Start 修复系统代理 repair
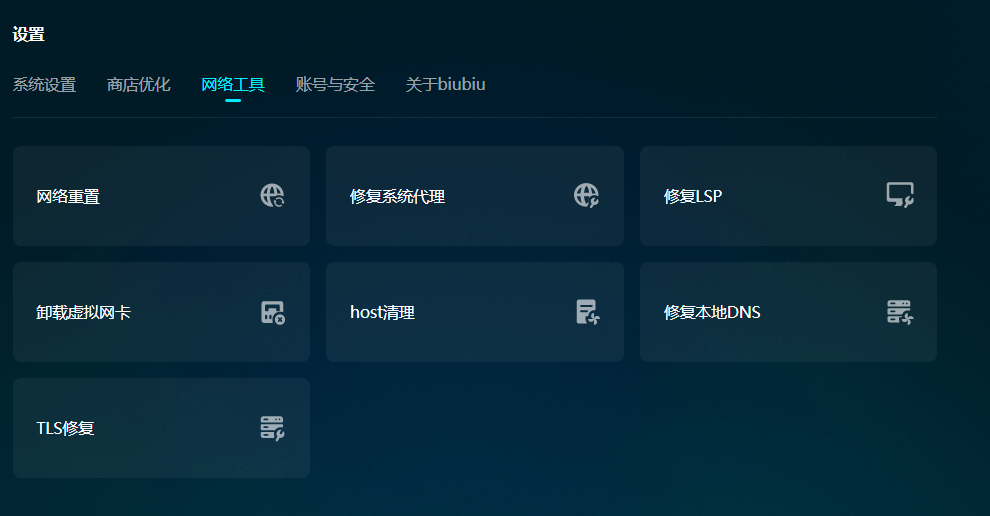 tap(475, 196)
